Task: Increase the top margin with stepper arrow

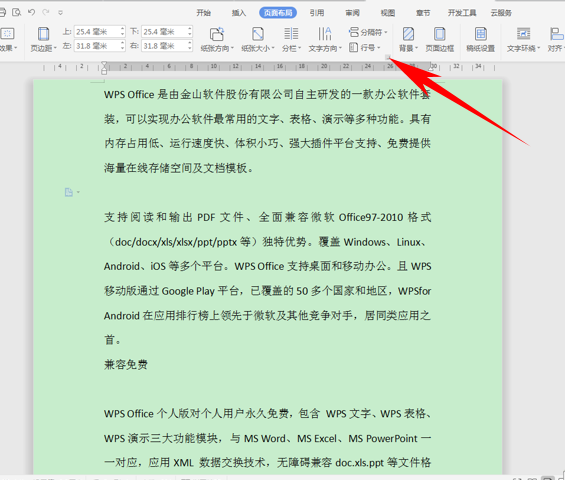Action: point(123,29)
